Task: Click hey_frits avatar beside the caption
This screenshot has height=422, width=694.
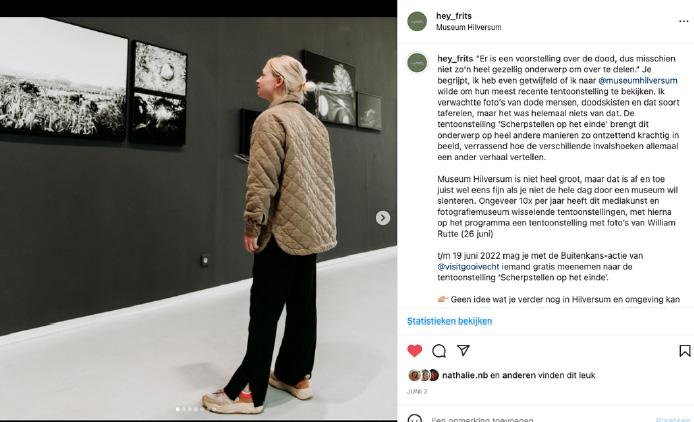Action: tap(417, 62)
